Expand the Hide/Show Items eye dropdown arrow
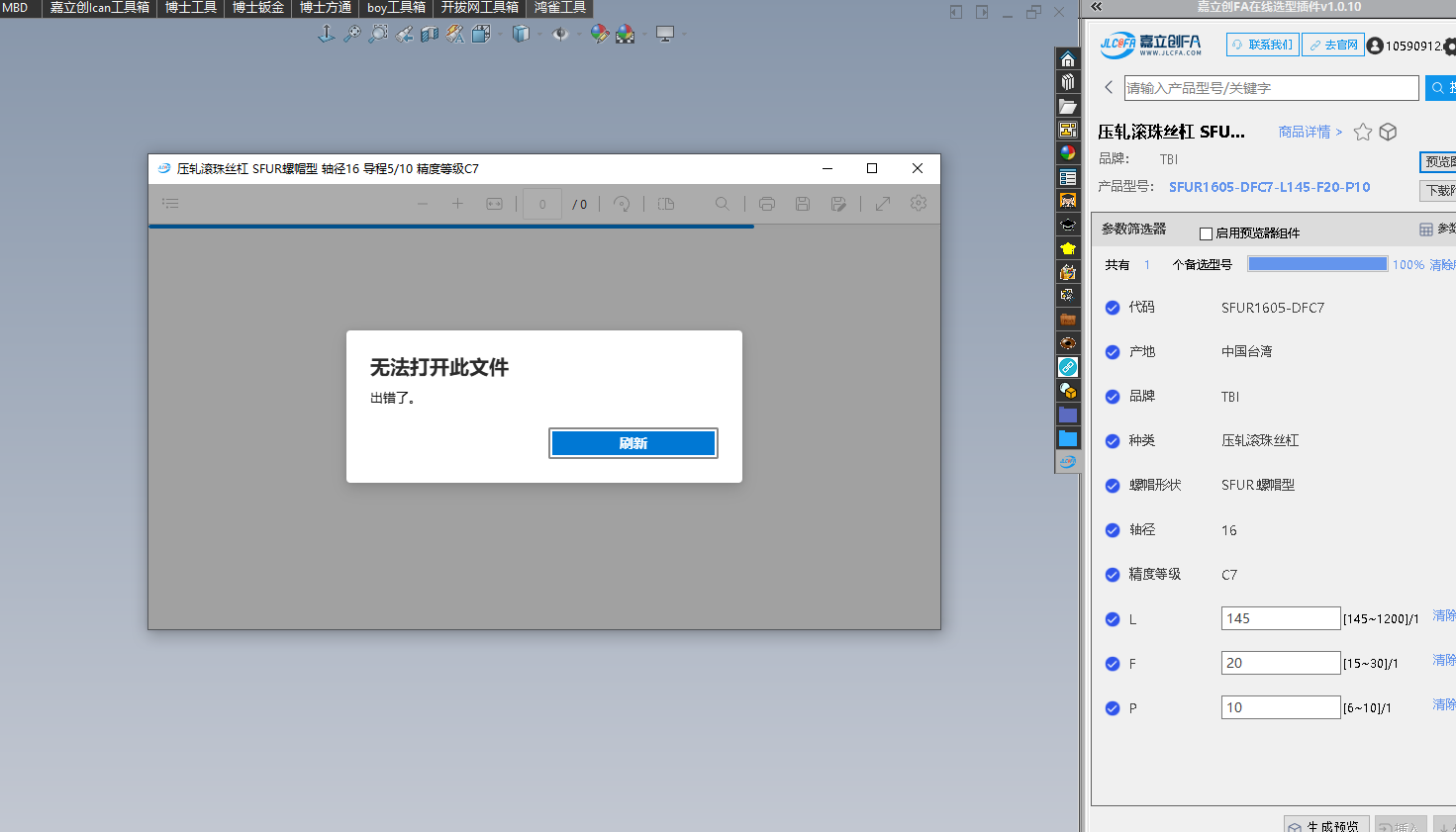The width and height of the screenshot is (1456, 832). (x=579, y=35)
